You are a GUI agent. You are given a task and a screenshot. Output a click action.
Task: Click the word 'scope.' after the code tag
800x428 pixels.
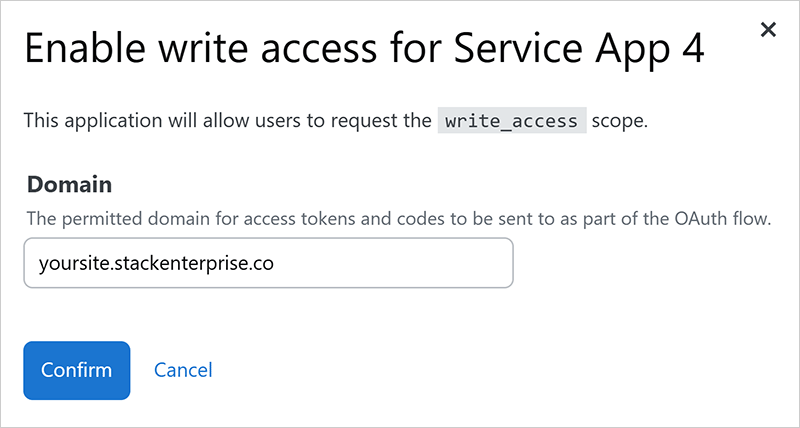tap(620, 122)
